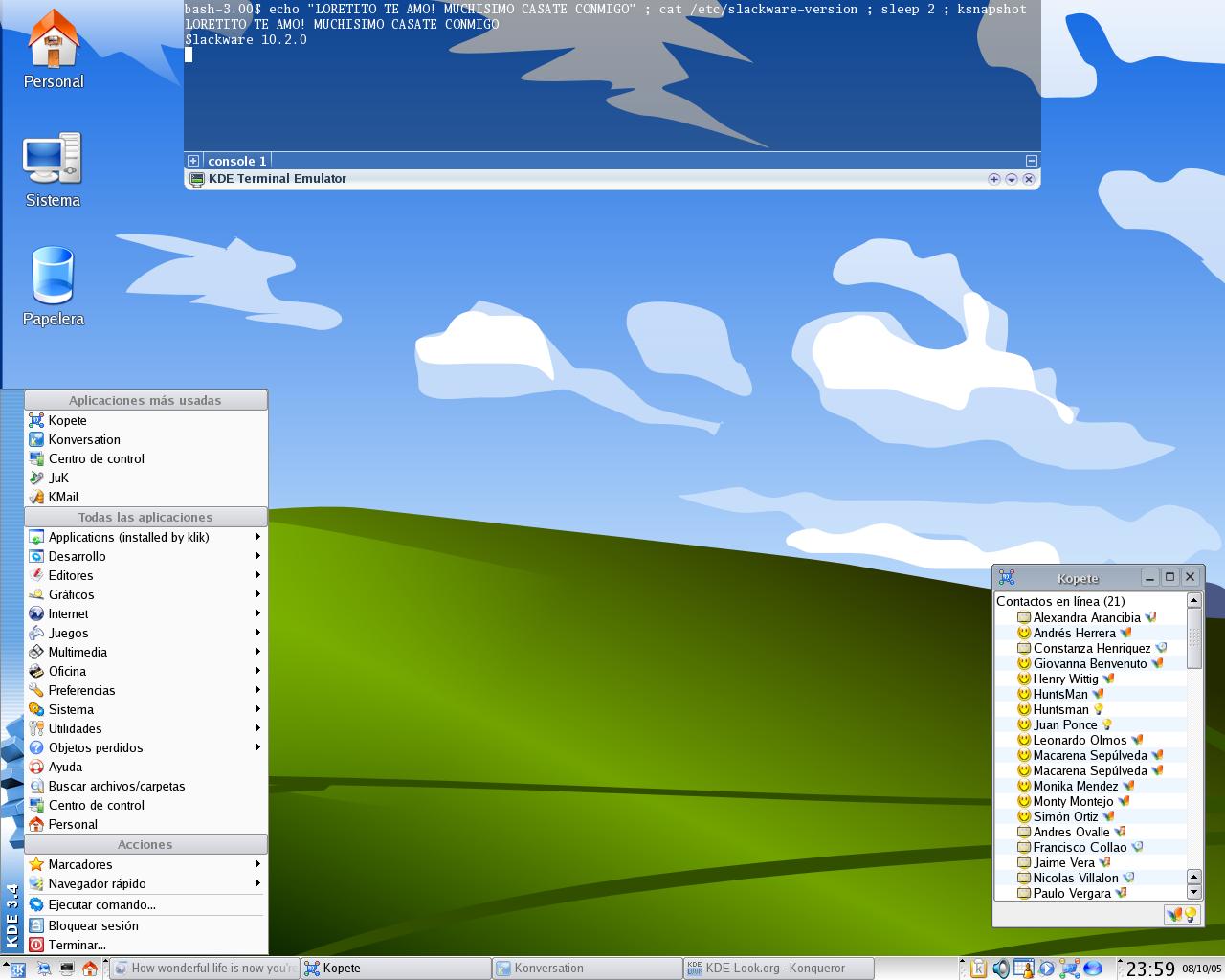Click the home folder icon in panel
The height and width of the screenshot is (980, 1225).
coord(90,969)
